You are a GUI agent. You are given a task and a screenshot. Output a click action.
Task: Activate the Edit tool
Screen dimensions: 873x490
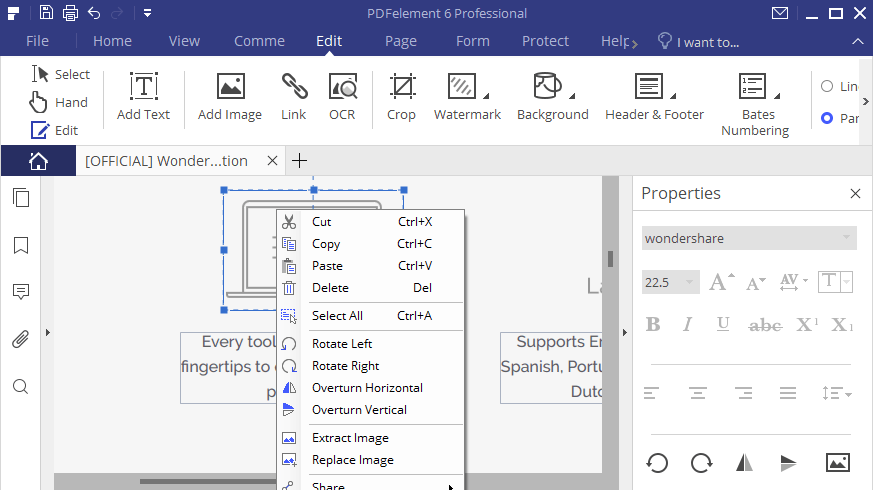(55, 130)
